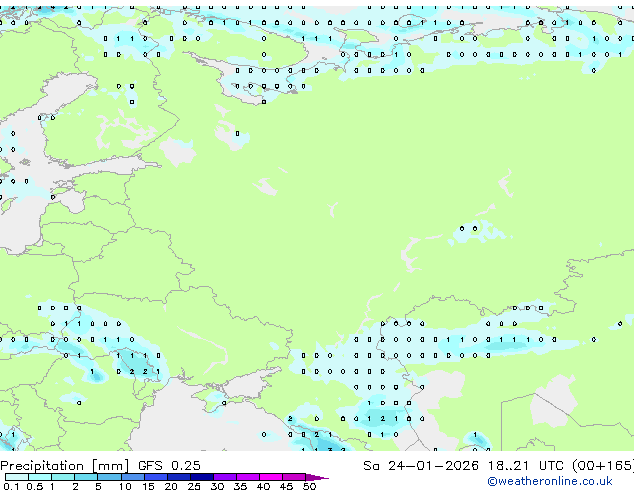The height and width of the screenshot is (490, 634).
Task: Click the 'Sa 24-01-2026' date text
Action: tap(421, 466)
